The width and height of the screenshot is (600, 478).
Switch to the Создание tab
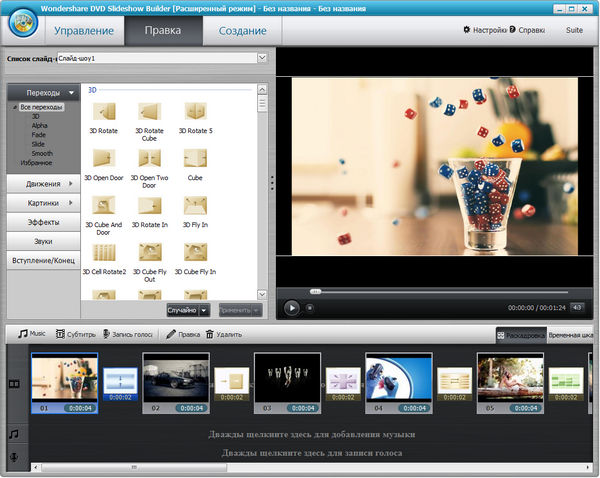pyautogui.click(x=242, y=31)
